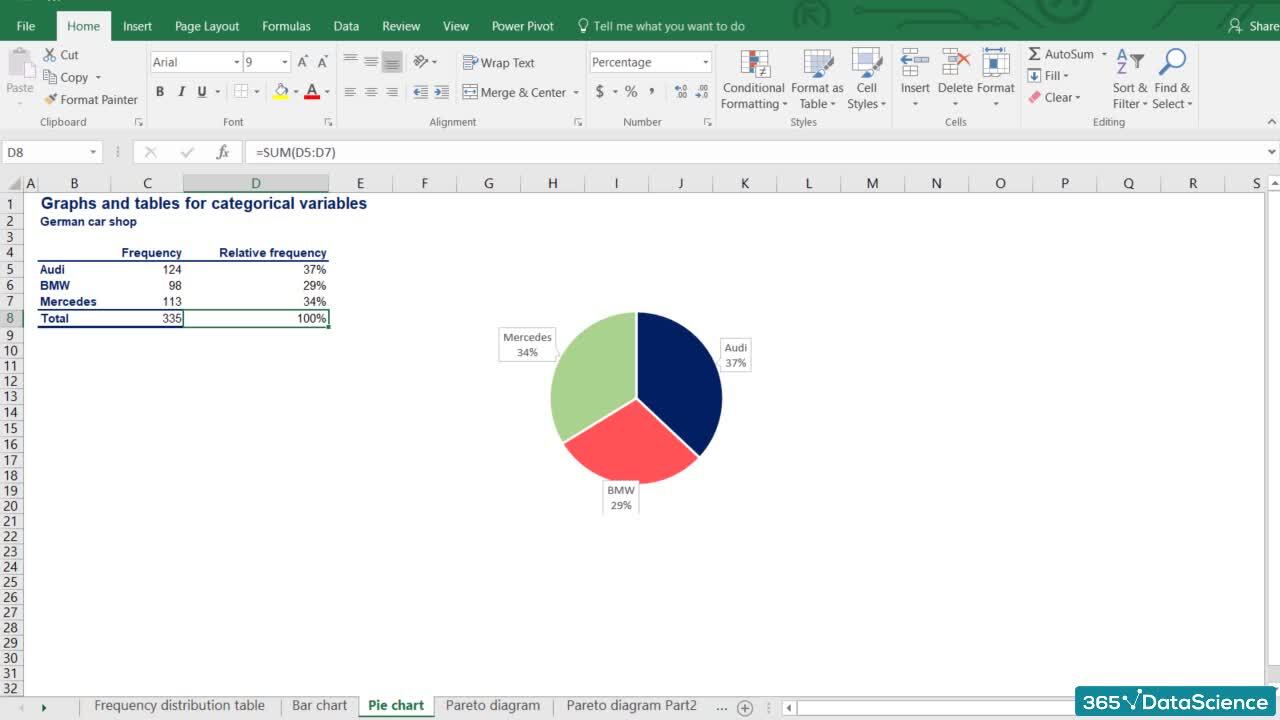Image resolution: width=1280 pixels, height=720 pixels.
Task: Open the Clear eraser dropdown
Action: point(1054,97)
